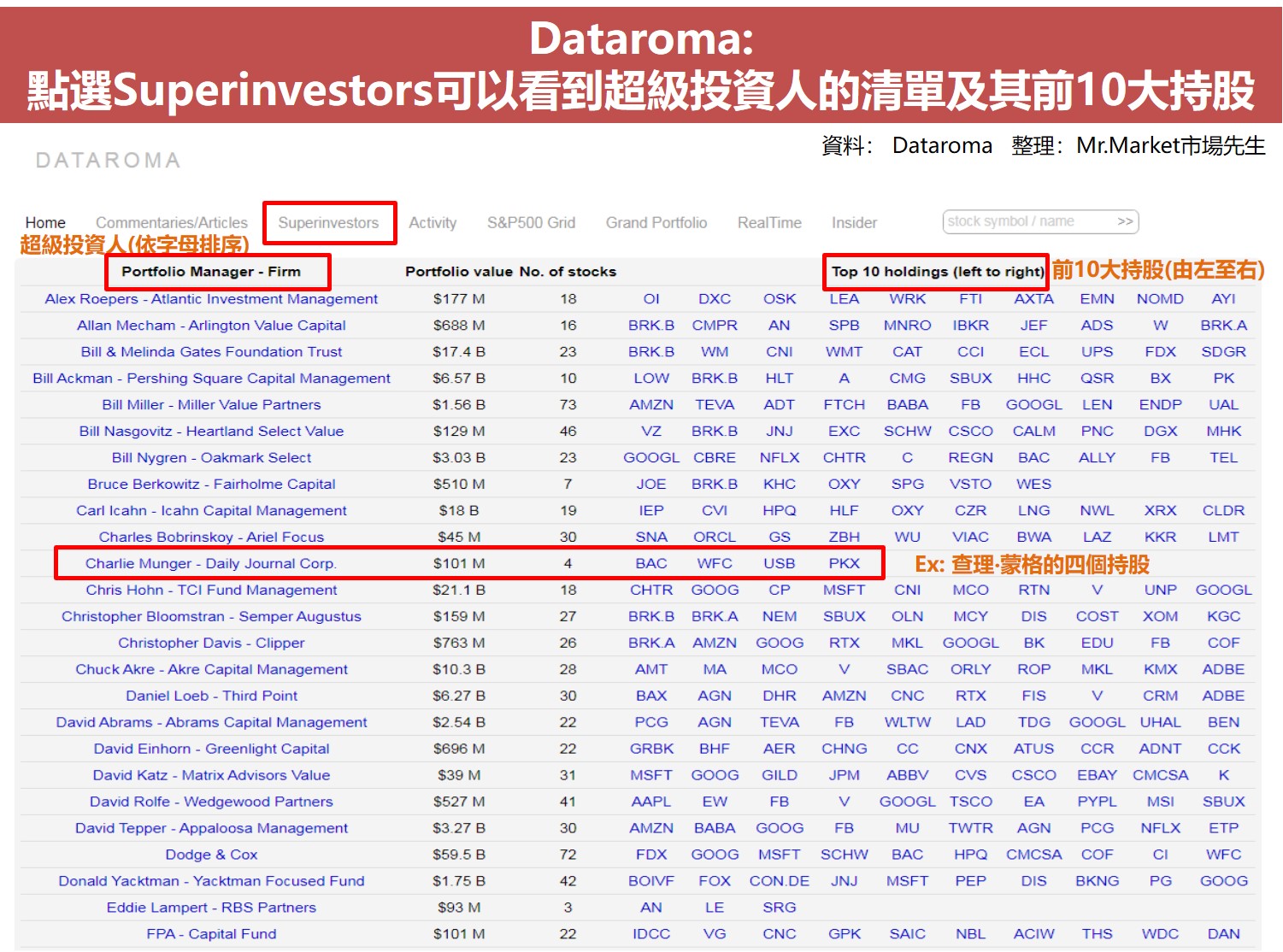Click WMT ticker in Gates Foundation row
This screenshot has width=1283, height=952.
(x=845, y=351)
